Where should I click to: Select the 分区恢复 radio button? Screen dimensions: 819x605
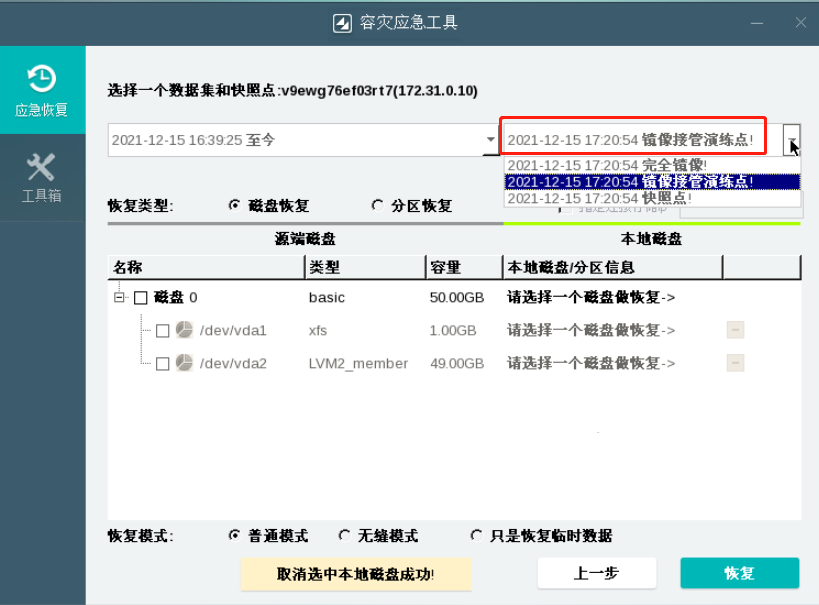coord(378,205)
